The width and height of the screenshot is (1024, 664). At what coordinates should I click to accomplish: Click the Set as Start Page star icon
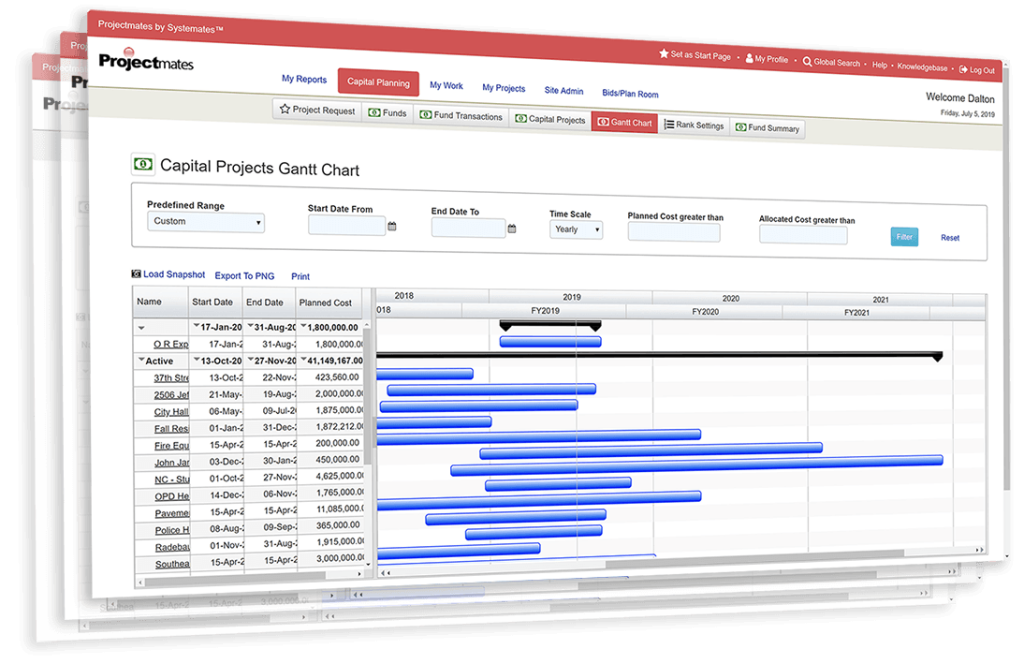click(664, 54)
